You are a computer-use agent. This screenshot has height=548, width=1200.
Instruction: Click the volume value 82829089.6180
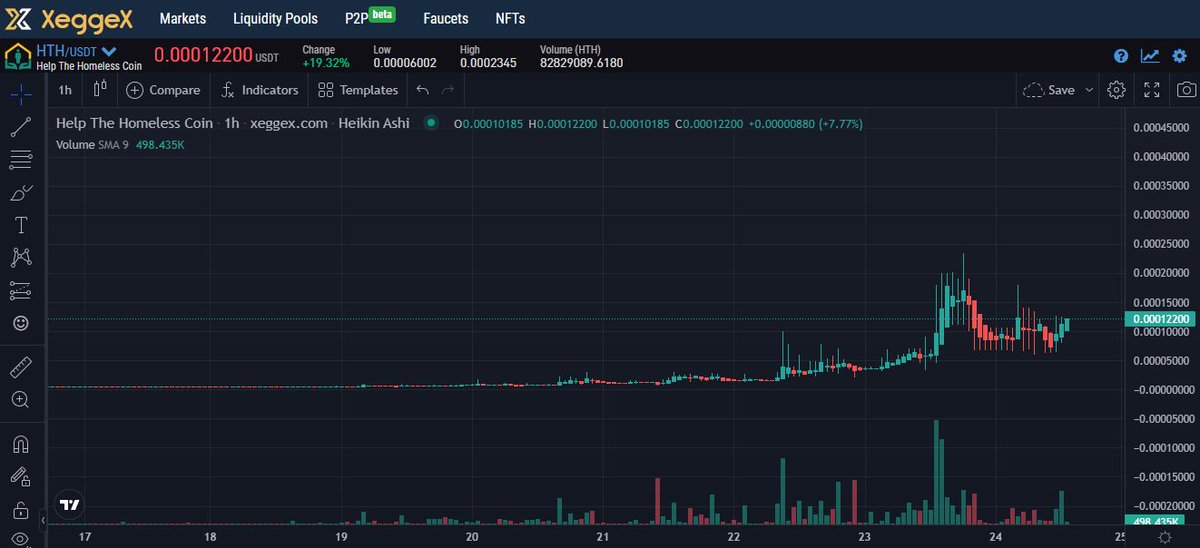[581, 63]
